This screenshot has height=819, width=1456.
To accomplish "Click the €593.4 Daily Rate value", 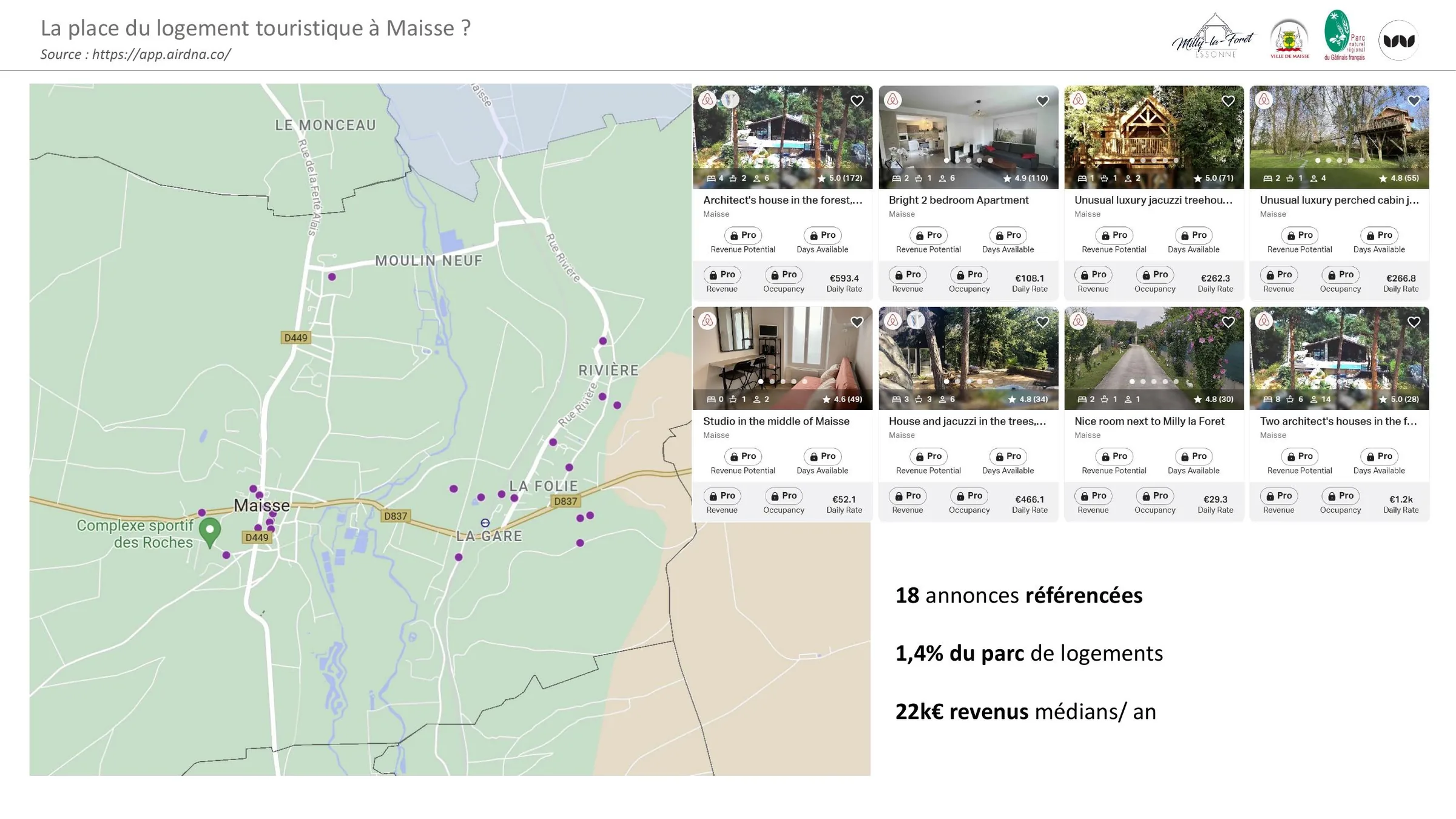I will [x=844, y=278].
